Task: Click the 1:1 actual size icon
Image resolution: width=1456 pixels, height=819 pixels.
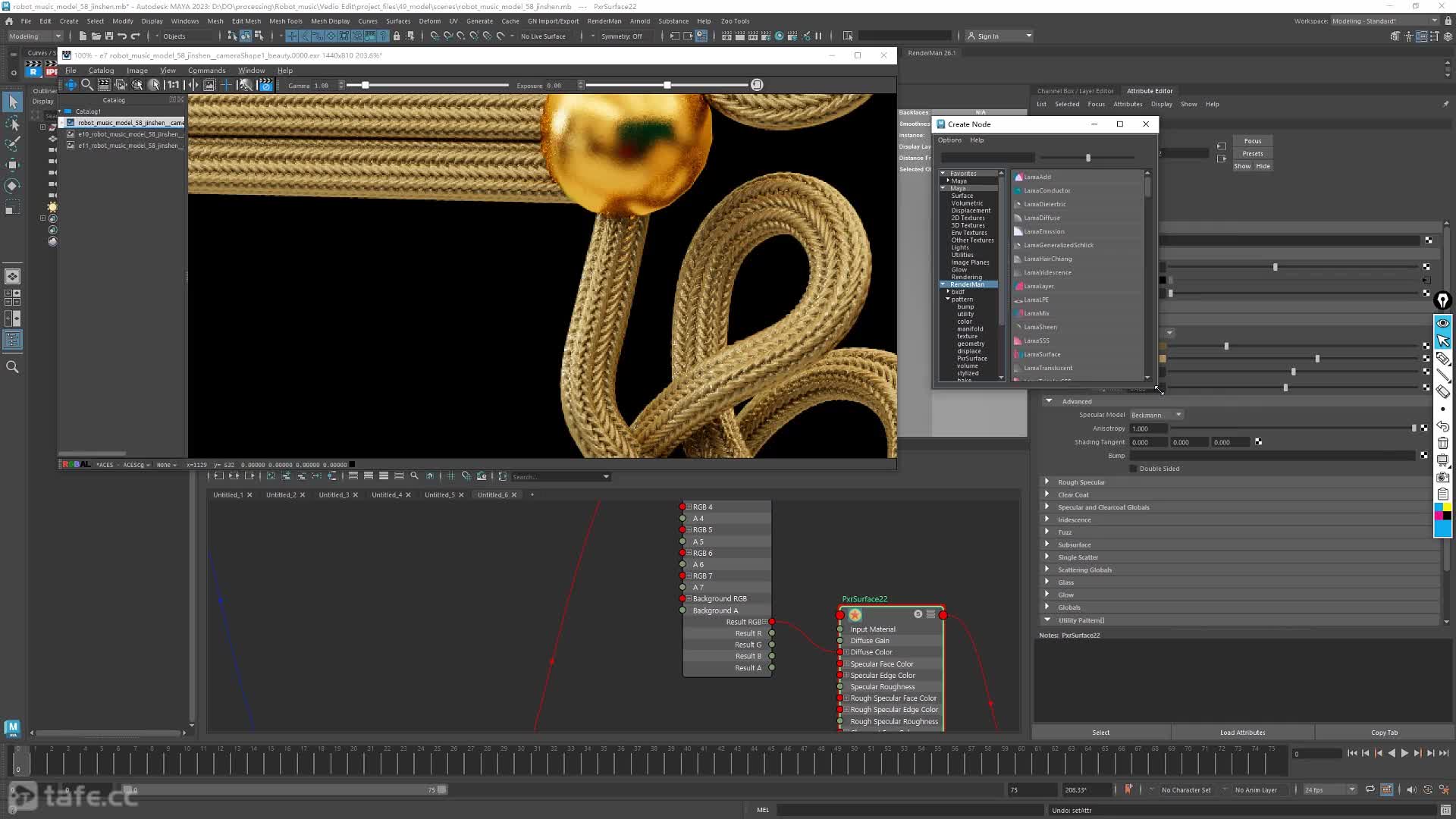Action: point(174,85)
